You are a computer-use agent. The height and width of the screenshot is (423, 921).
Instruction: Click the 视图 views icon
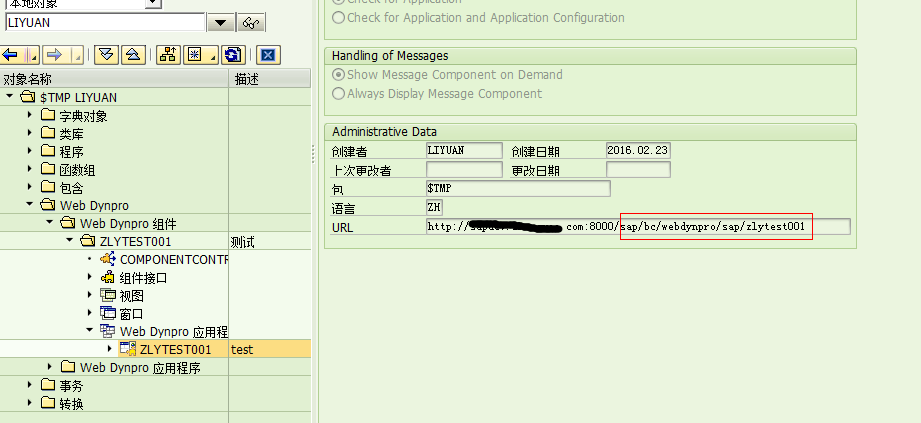pos(107,295)
